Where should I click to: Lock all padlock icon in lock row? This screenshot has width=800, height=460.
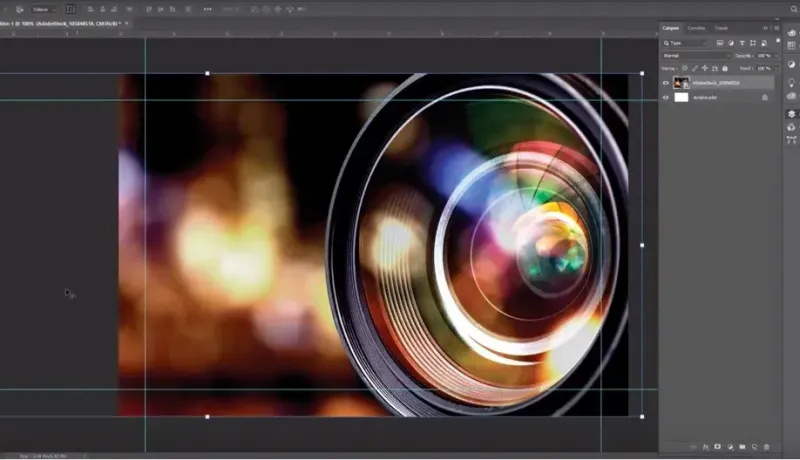724,68
